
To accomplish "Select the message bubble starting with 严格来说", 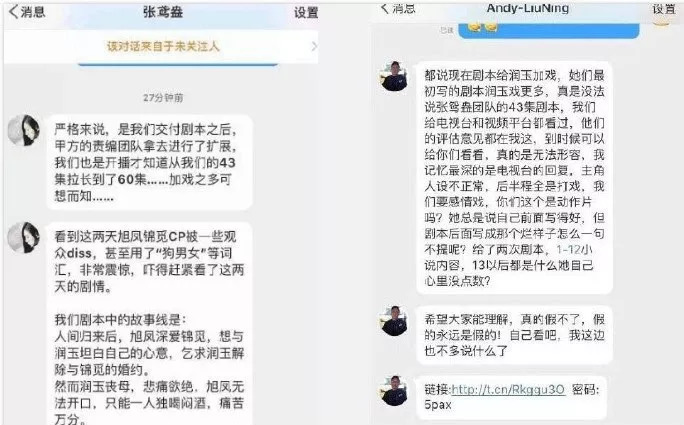I will tap(149, 162).
